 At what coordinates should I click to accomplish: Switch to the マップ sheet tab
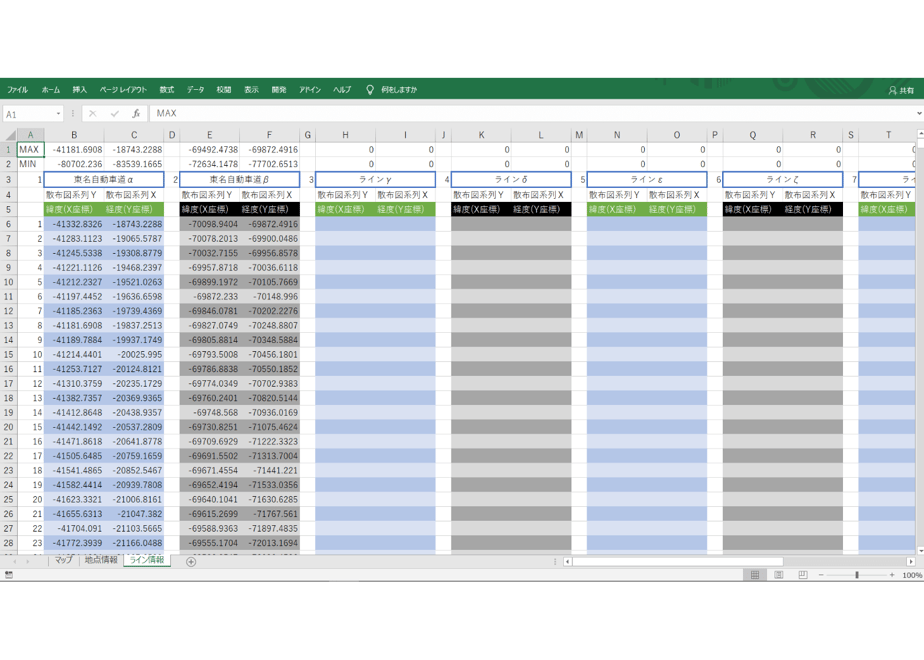[x=64, y=560]
